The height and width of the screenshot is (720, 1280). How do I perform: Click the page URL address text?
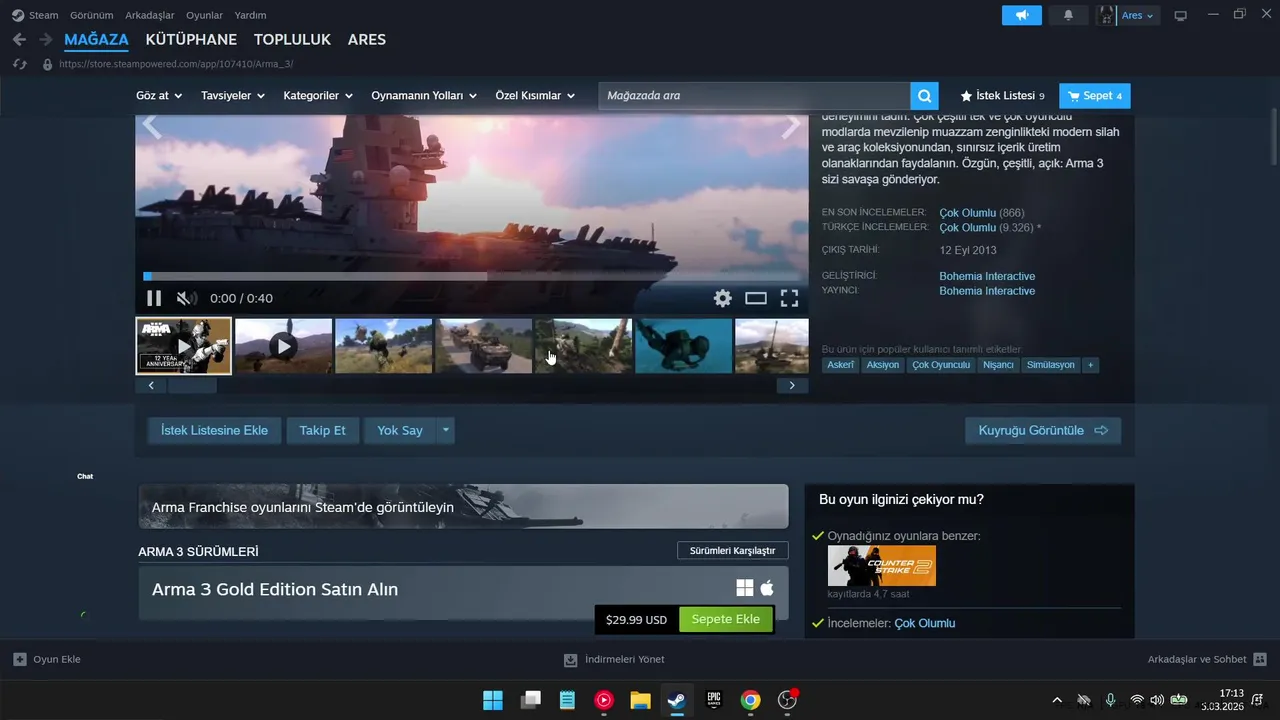176,64
